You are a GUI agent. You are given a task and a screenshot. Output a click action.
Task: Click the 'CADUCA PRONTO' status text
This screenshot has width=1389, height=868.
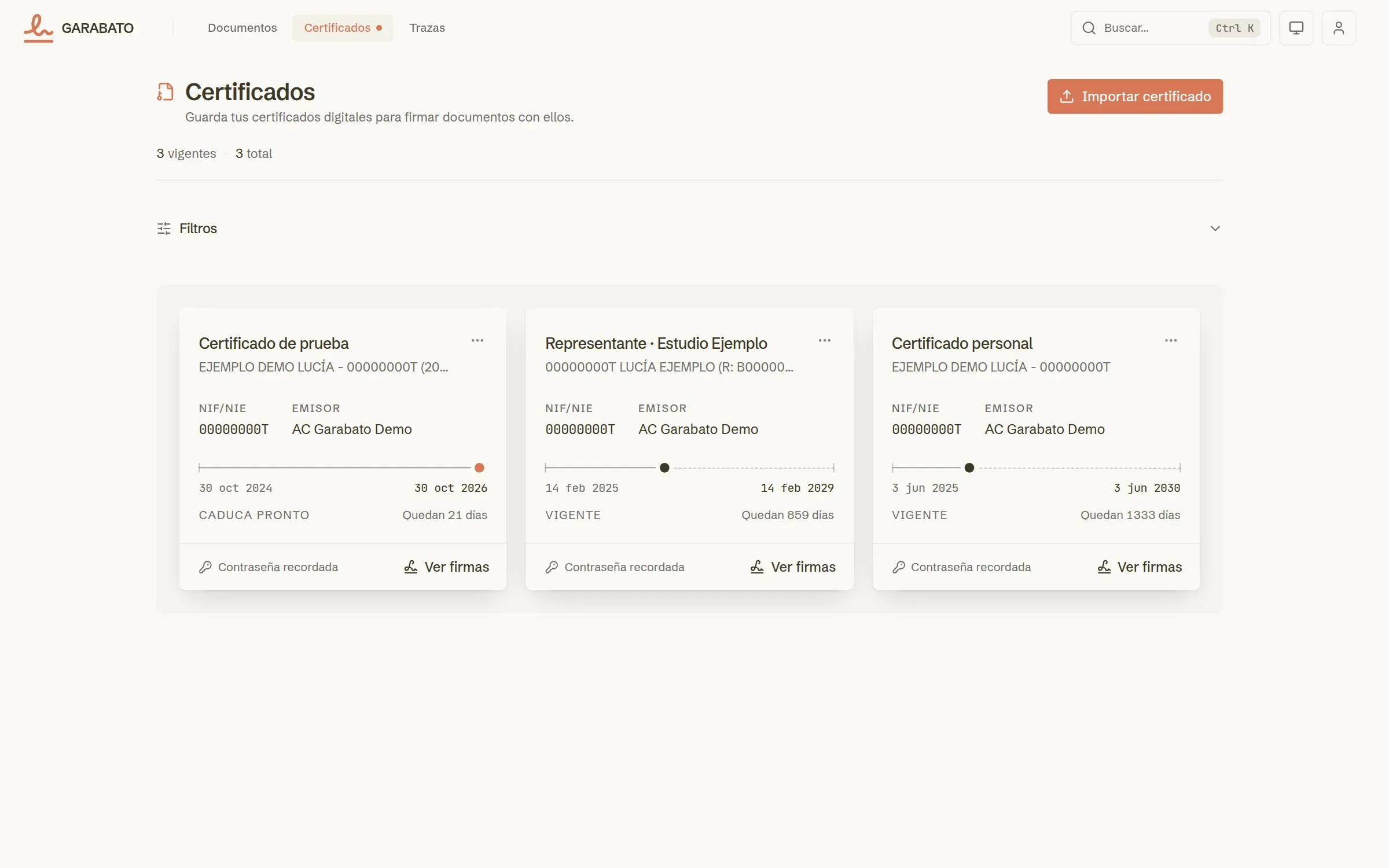[253, 515]
